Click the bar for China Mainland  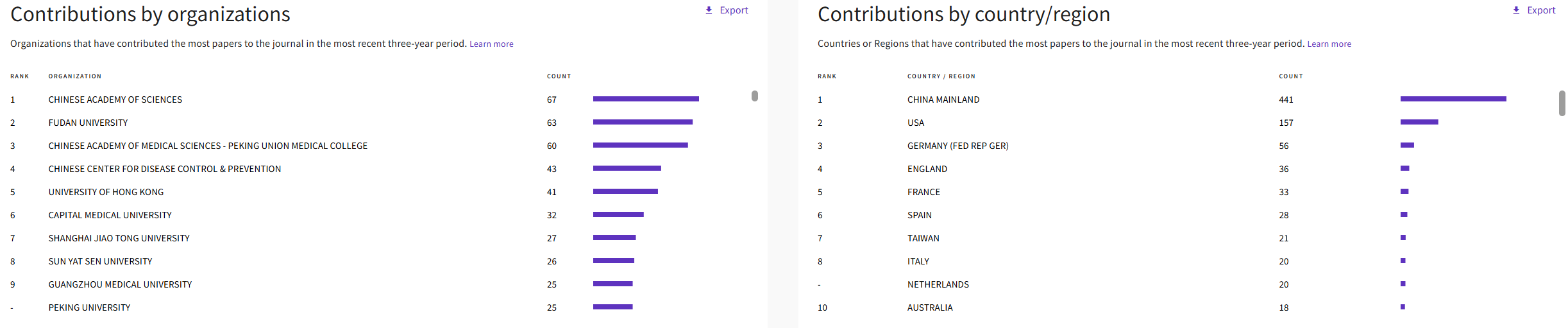click(x=1453, y=99)
